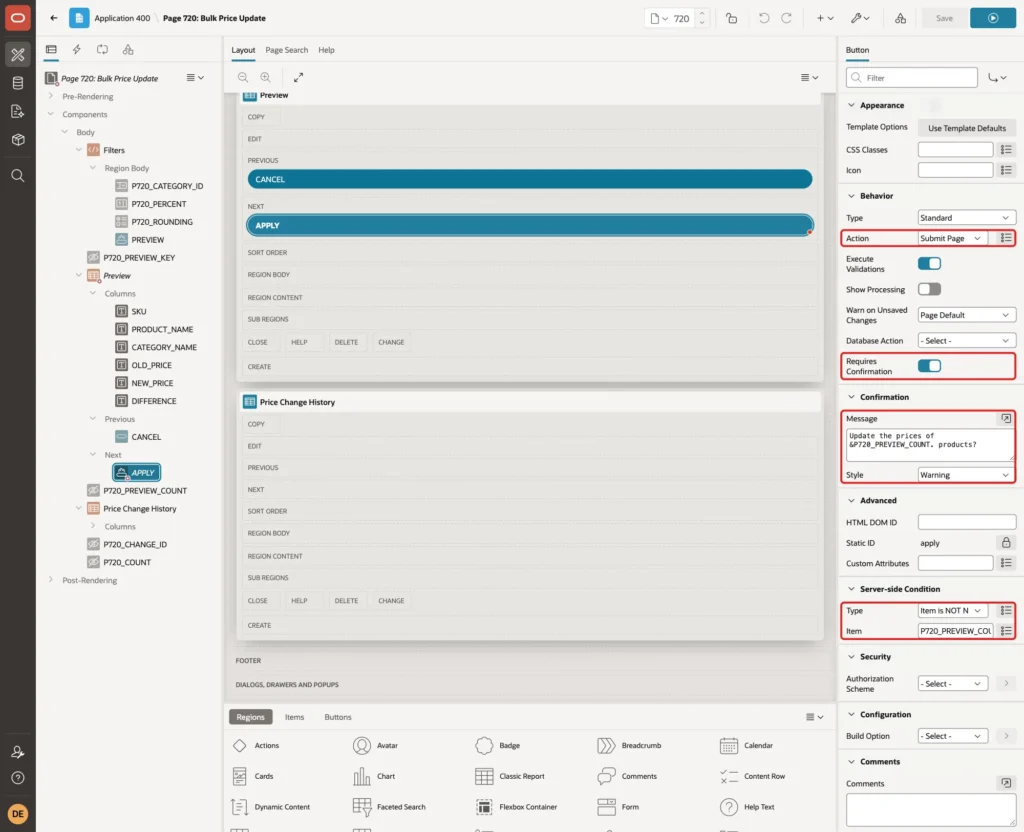Collapse the Appearance section

(851, 105)
